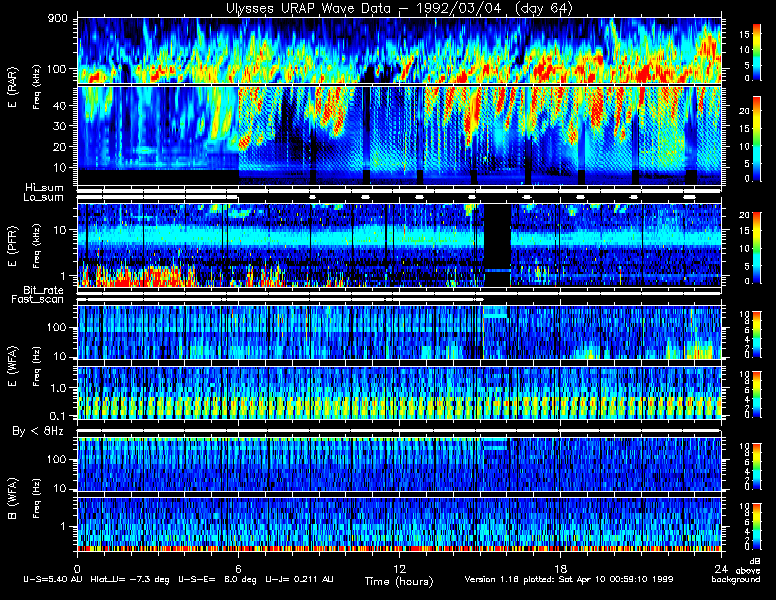Click the 'dB above background' legend text
This screenshot has height=600, width=776.
click(756, 572)
